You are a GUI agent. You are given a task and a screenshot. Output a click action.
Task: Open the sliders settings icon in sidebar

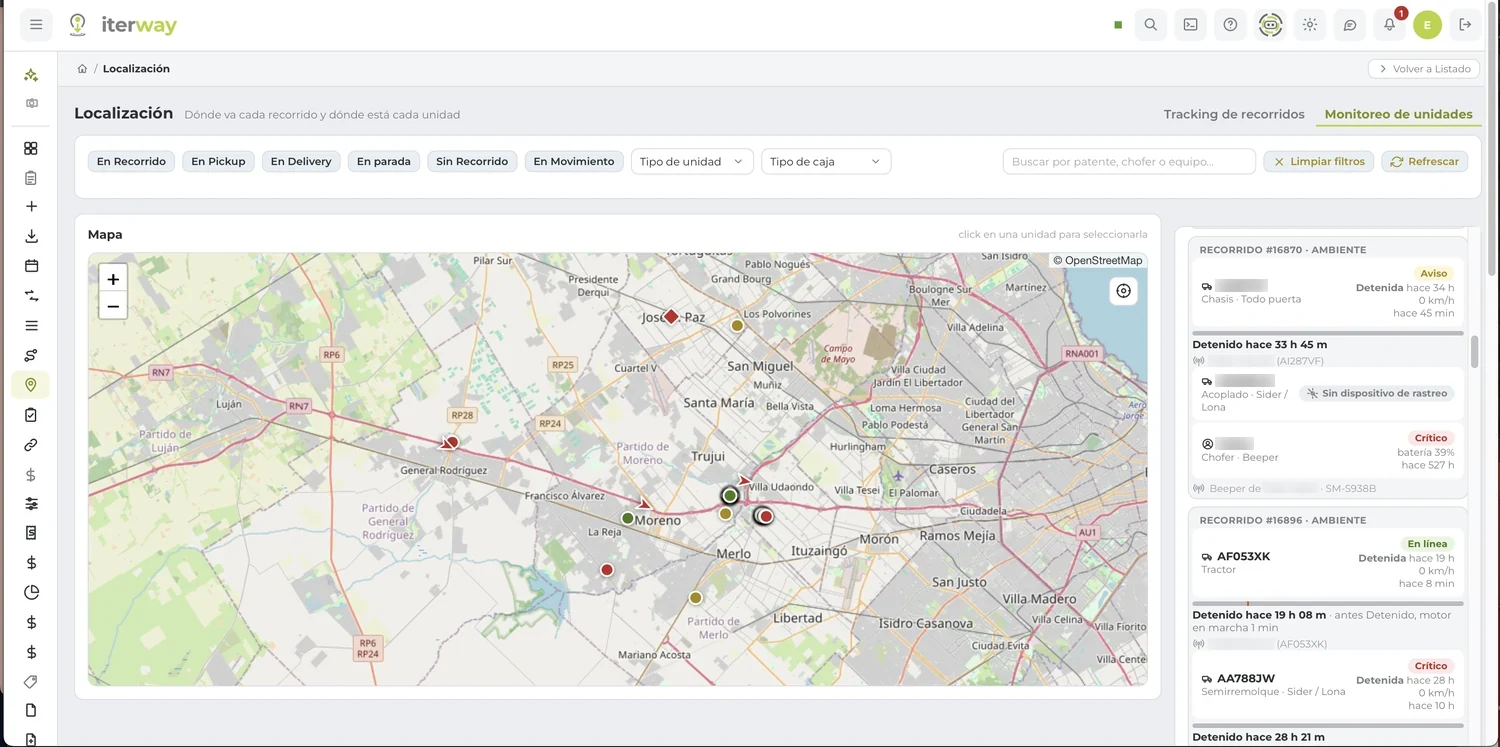pos(31,504)
